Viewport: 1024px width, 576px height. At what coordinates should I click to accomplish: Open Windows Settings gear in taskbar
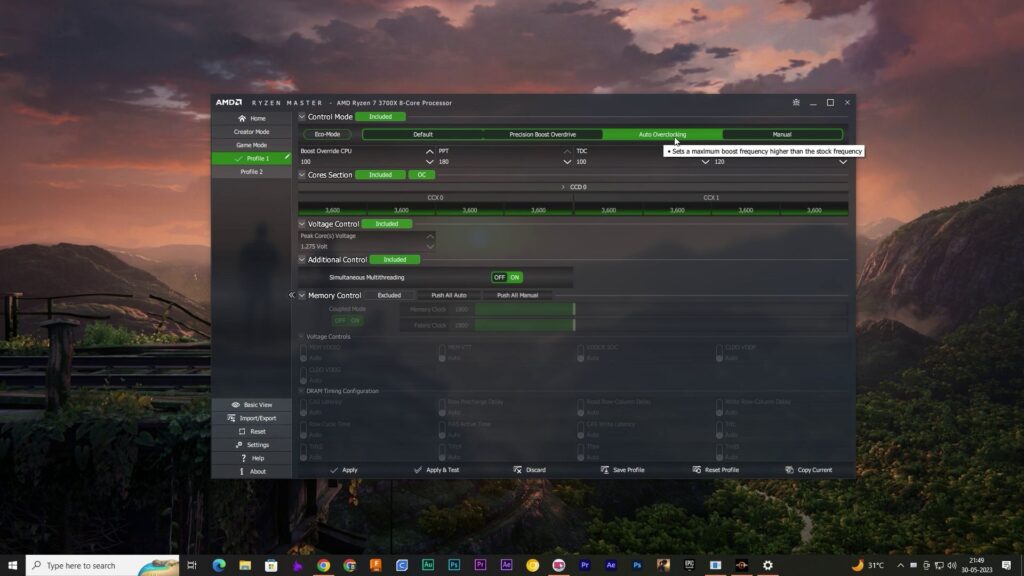point(767,565)
